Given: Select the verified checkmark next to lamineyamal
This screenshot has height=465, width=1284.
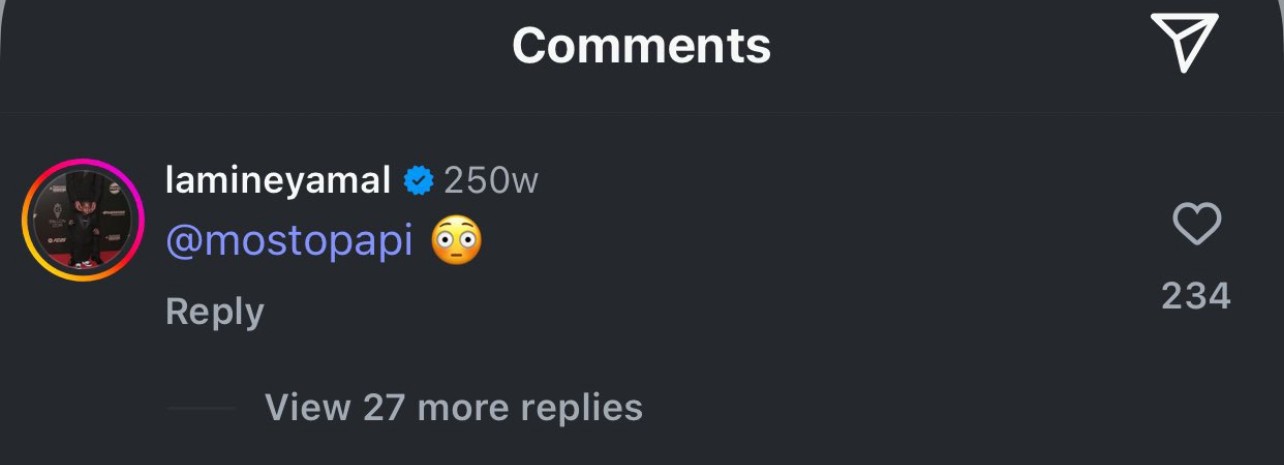Looking at the screenshot, I should tap(418, 181).
